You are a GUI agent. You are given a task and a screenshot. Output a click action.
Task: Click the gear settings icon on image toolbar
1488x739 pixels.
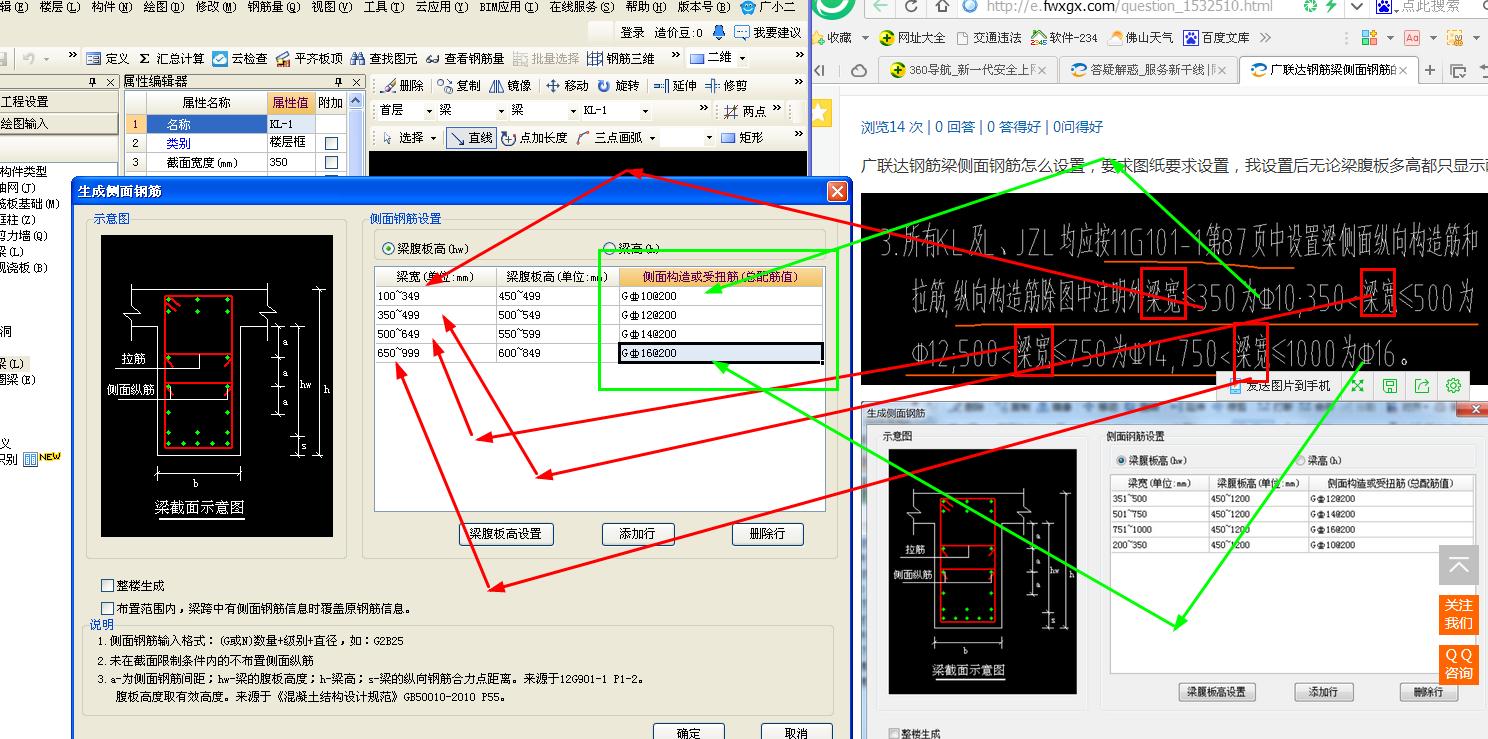coord(1453,385)
